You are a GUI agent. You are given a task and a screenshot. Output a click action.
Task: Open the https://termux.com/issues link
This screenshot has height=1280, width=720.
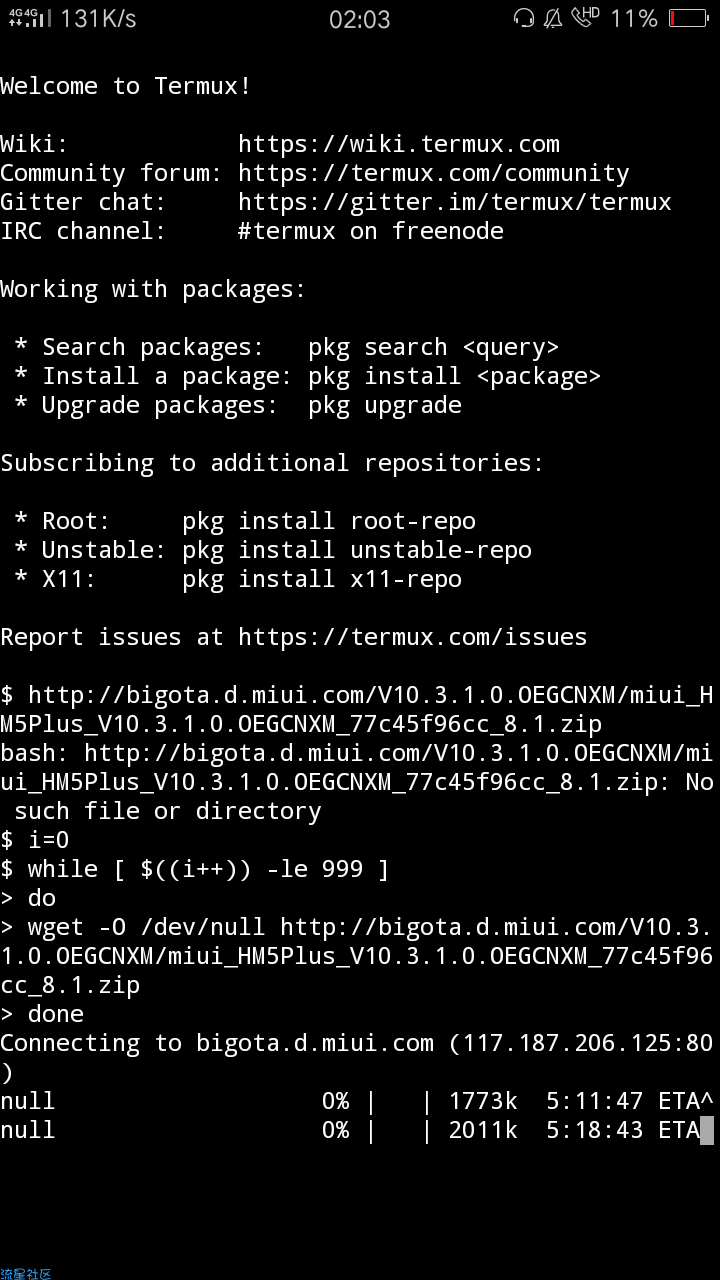412,637
